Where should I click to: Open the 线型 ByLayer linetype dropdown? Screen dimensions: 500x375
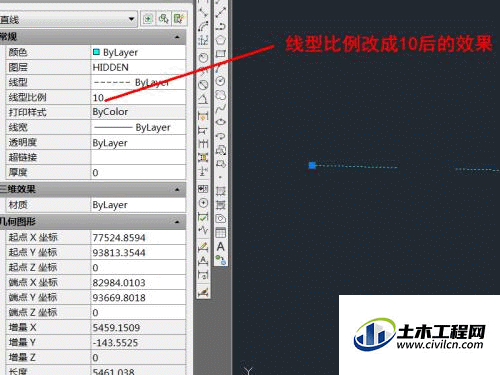point(138,82)
